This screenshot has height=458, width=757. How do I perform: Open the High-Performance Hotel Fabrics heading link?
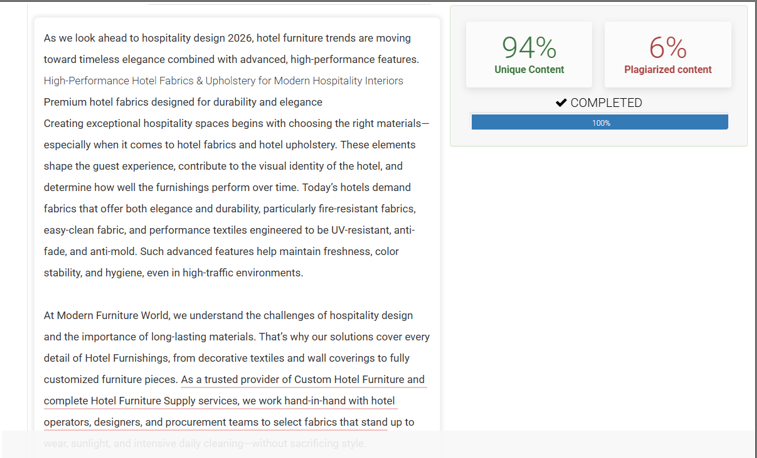pos(223,81)
